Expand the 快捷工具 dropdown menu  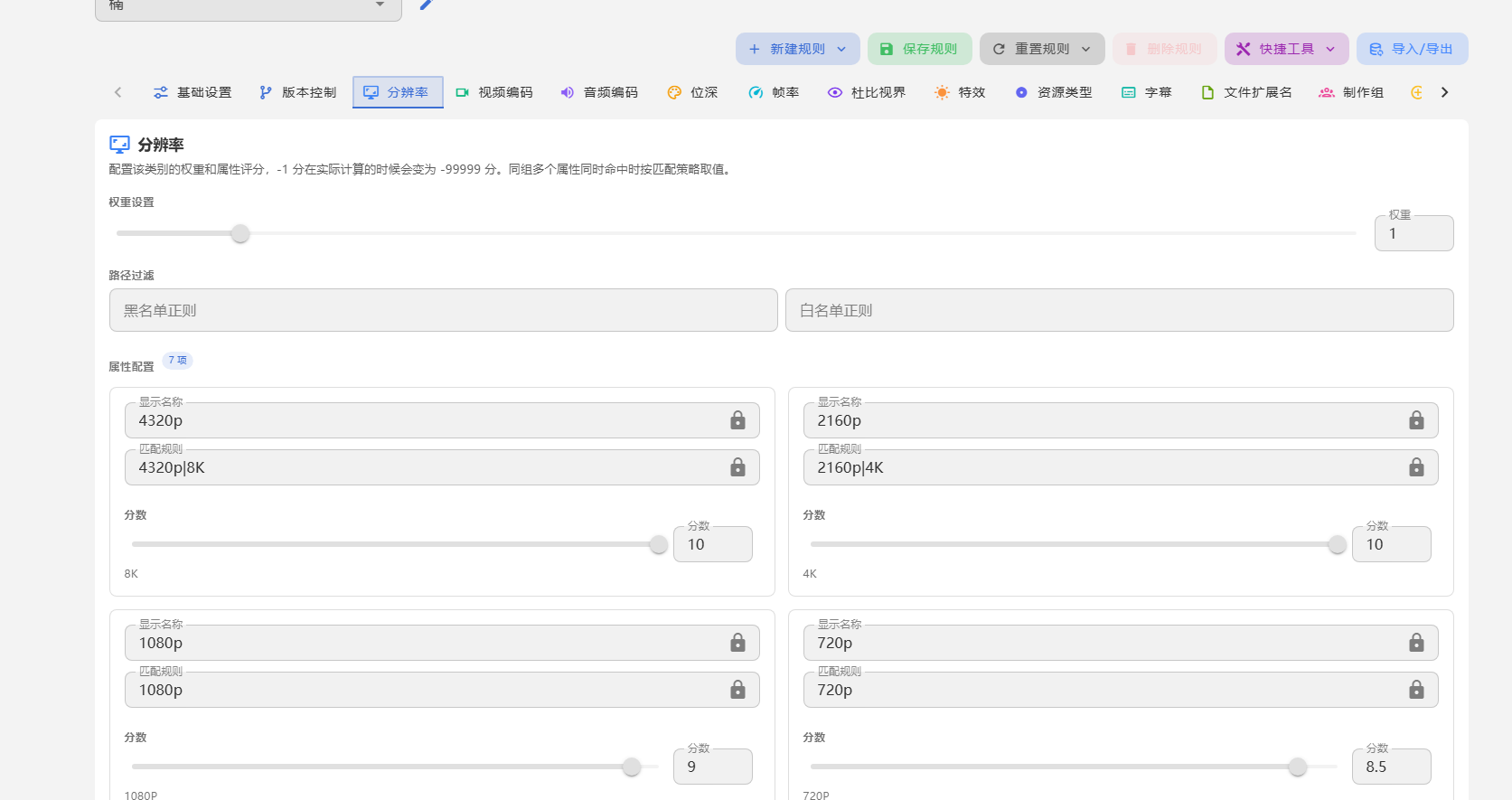[1286, 49]
